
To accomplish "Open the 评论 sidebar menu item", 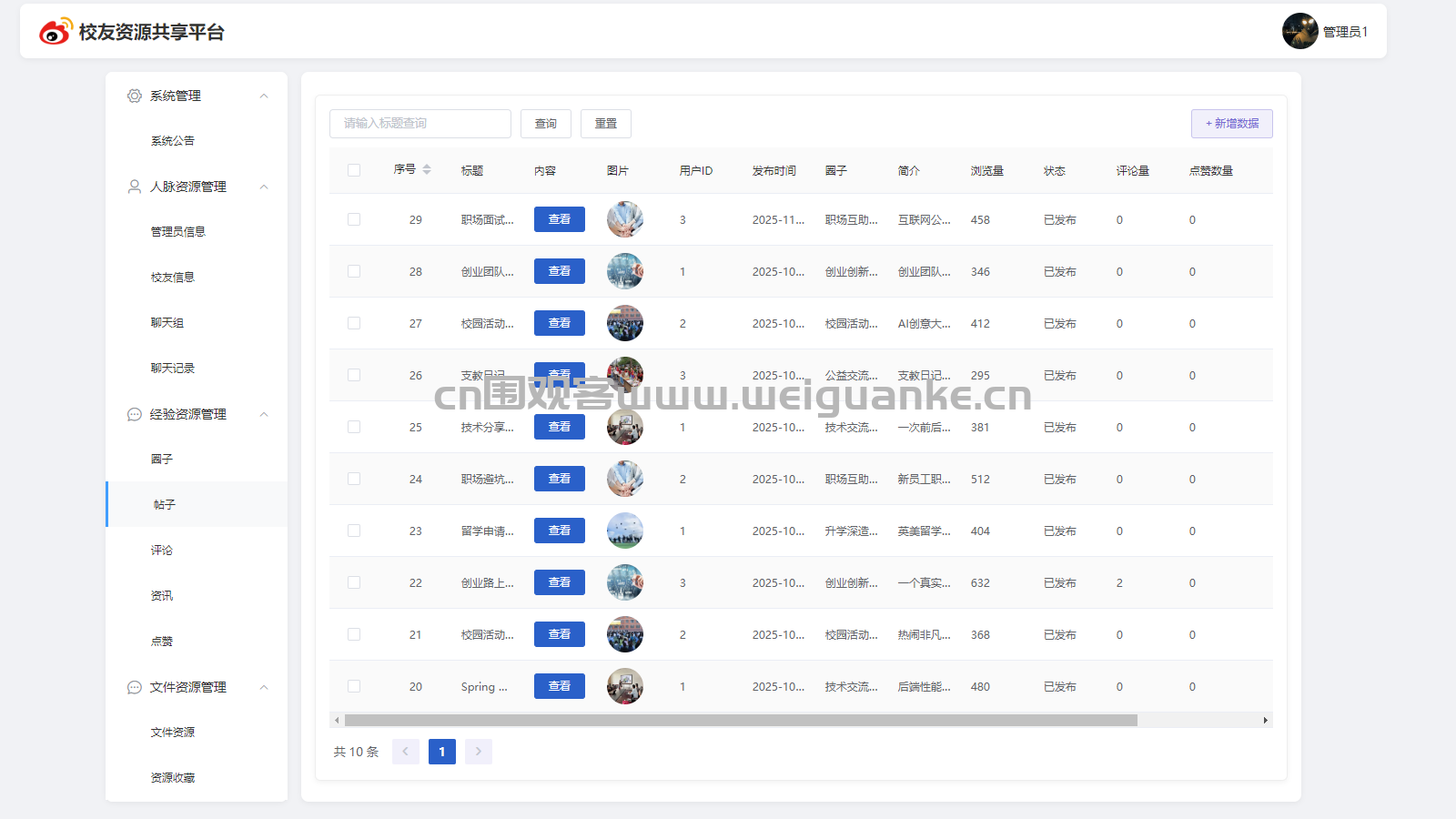I will pos(162,551).
